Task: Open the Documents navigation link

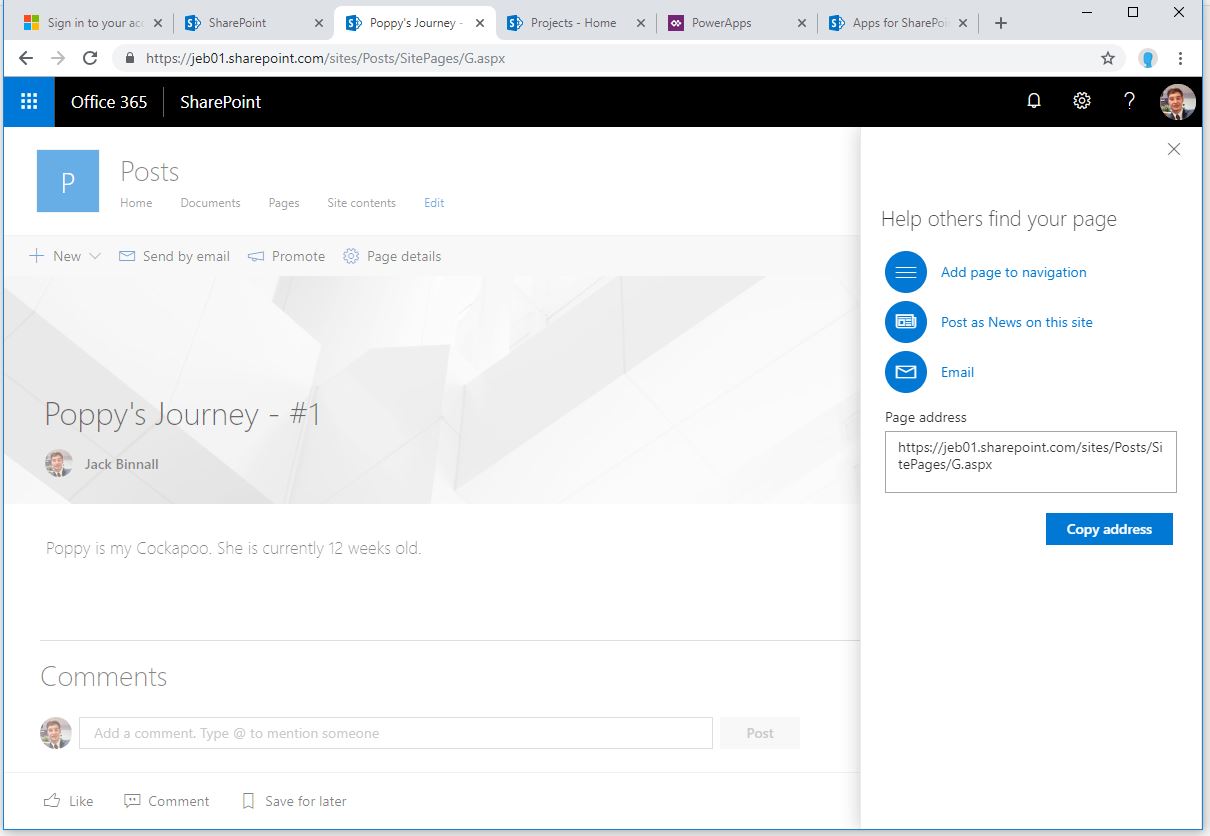Action: 210,203
